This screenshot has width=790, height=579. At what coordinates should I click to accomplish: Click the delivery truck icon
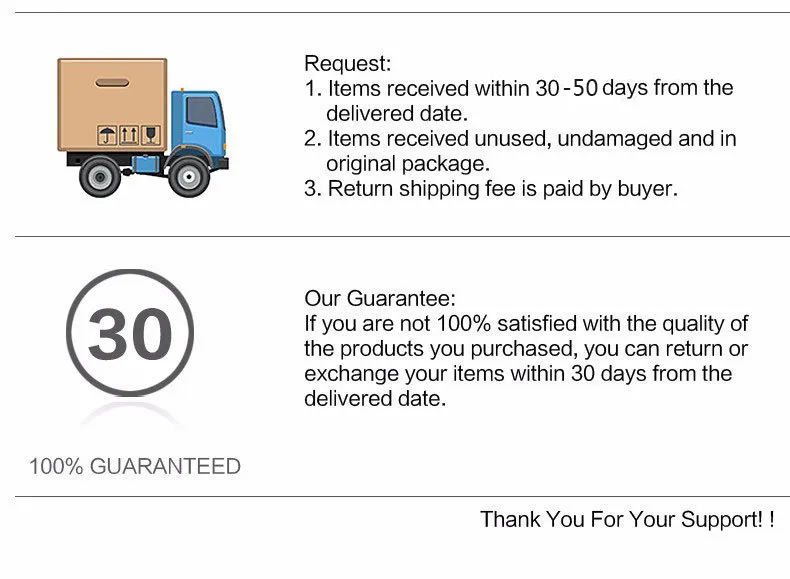[x=140, y=127]
